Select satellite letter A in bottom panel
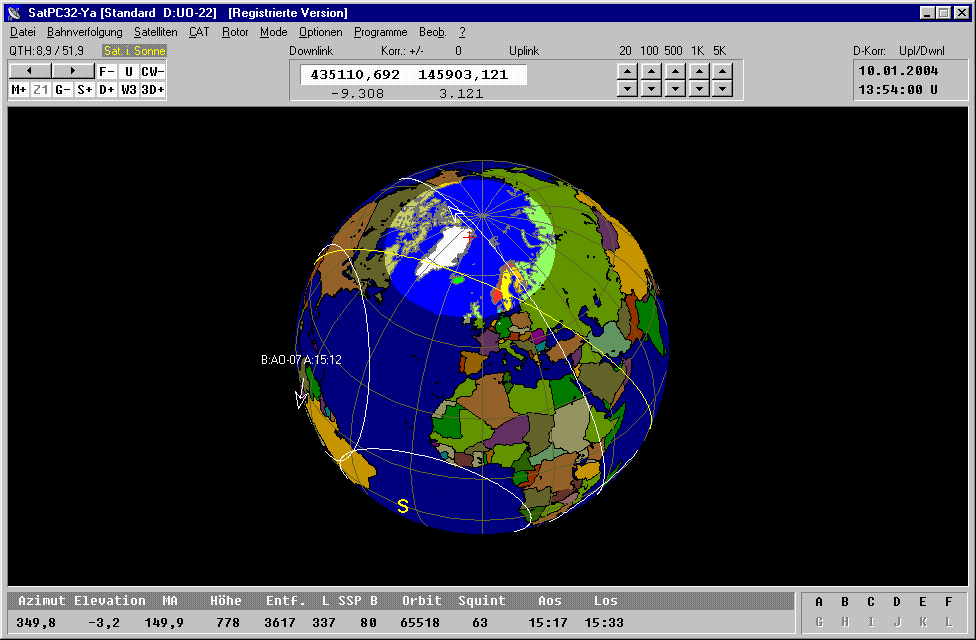The height and width of the screenshot is (640, 976). tap(819, 602)
